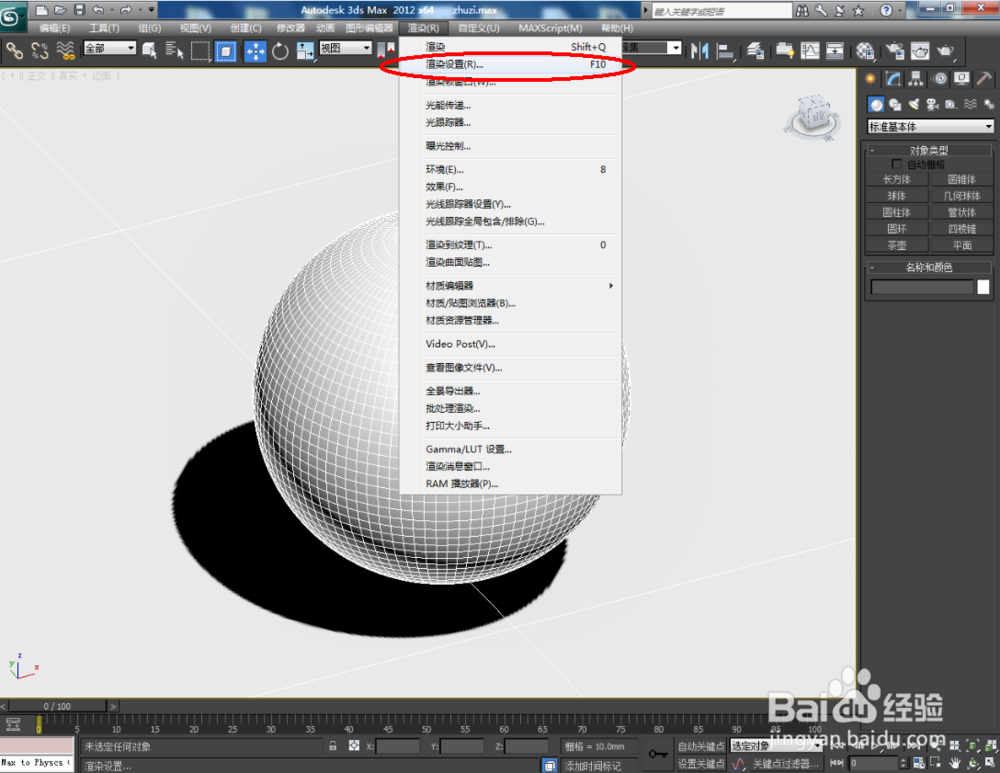Image resolution: width=1000 pixels, height=773 pixels.
Task: Open Select by Name list icon
Action: 174,50
